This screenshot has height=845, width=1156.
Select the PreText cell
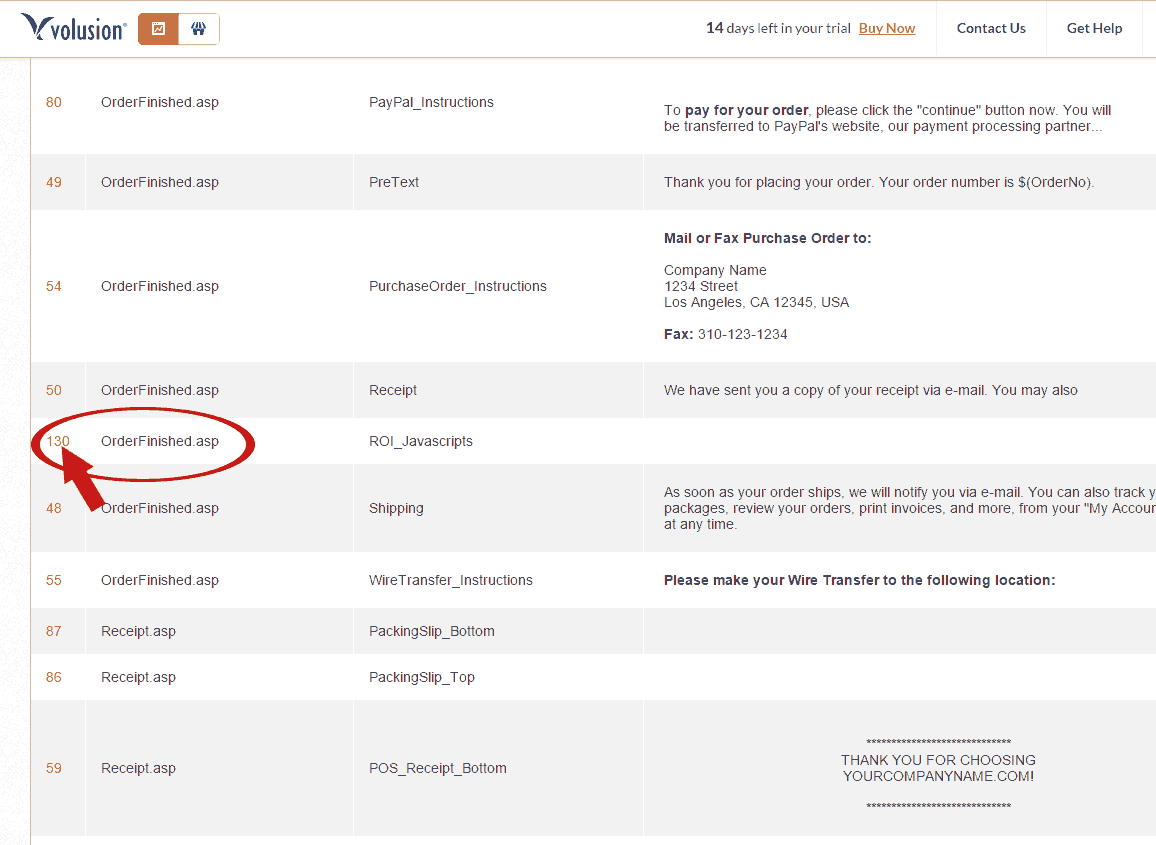coord(394,182)
